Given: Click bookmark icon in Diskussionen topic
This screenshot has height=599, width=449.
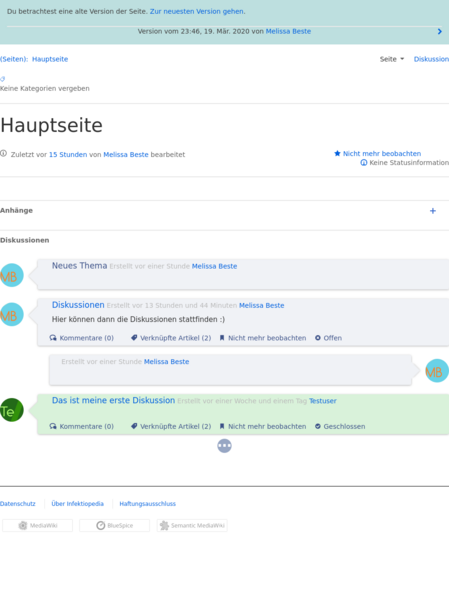Looking at the screenshot, I should click(222, 338).
